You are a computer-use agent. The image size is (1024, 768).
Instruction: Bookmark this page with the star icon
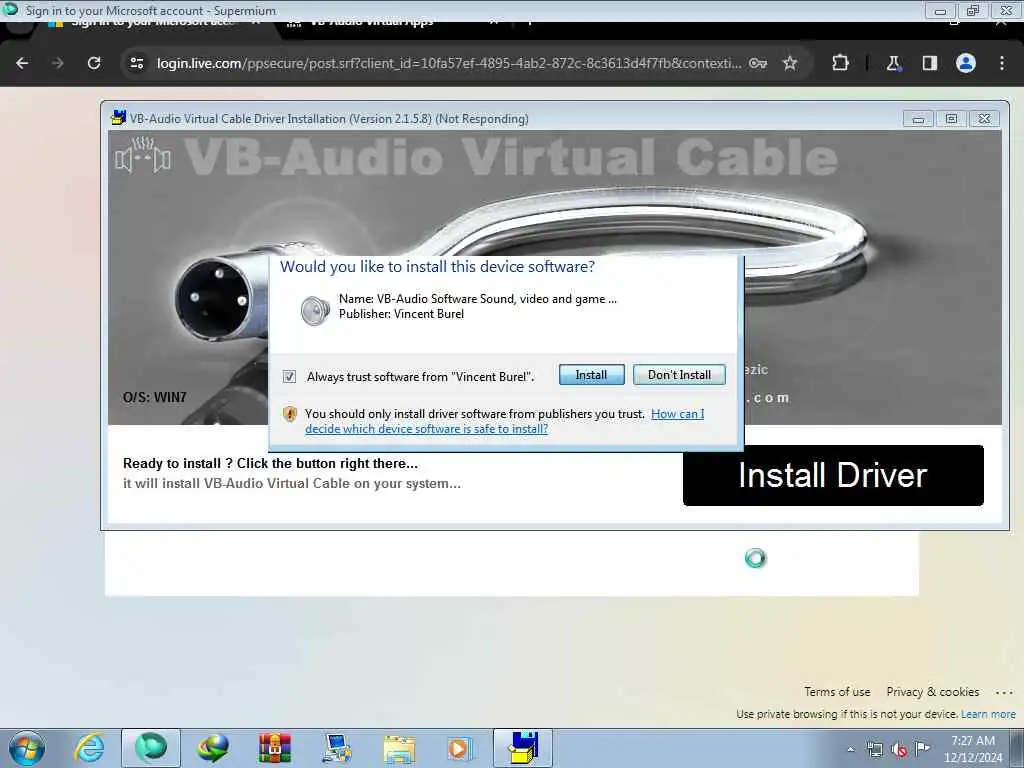790,63
